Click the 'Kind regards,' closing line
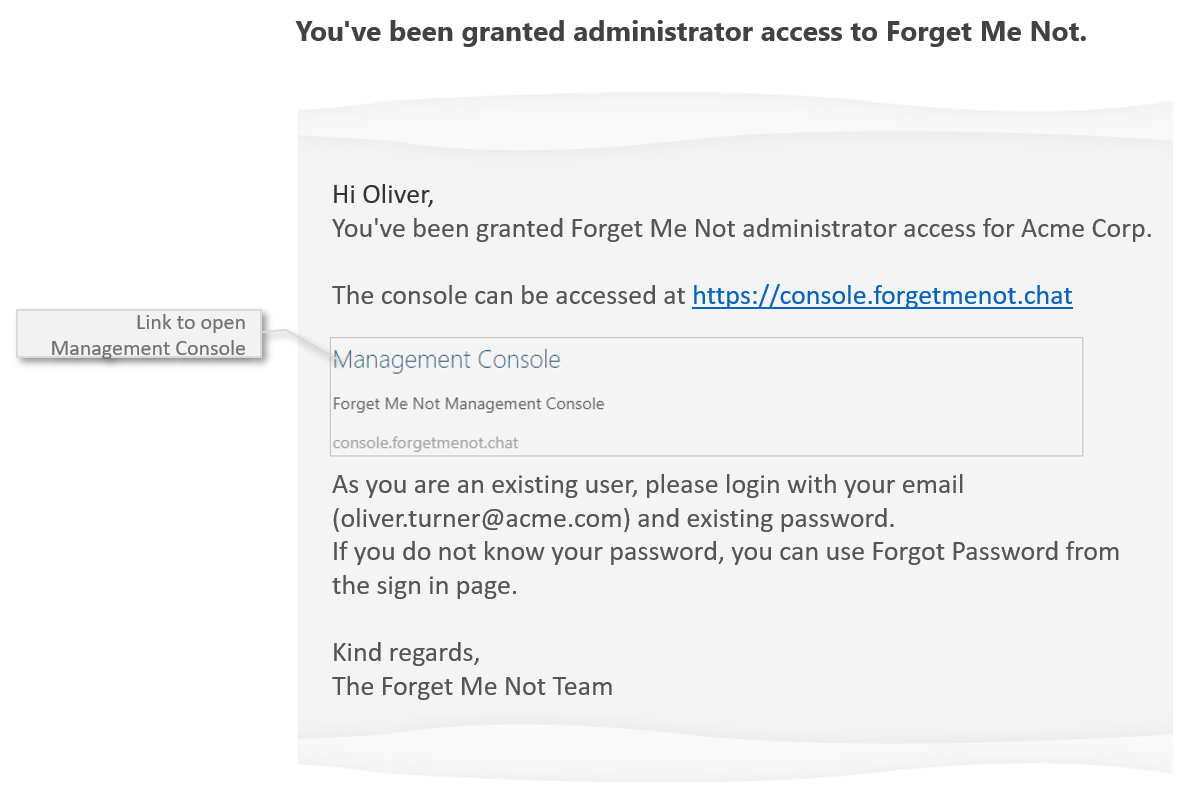The height and width of the screenshot is (800, 1187). pos(406,653)
